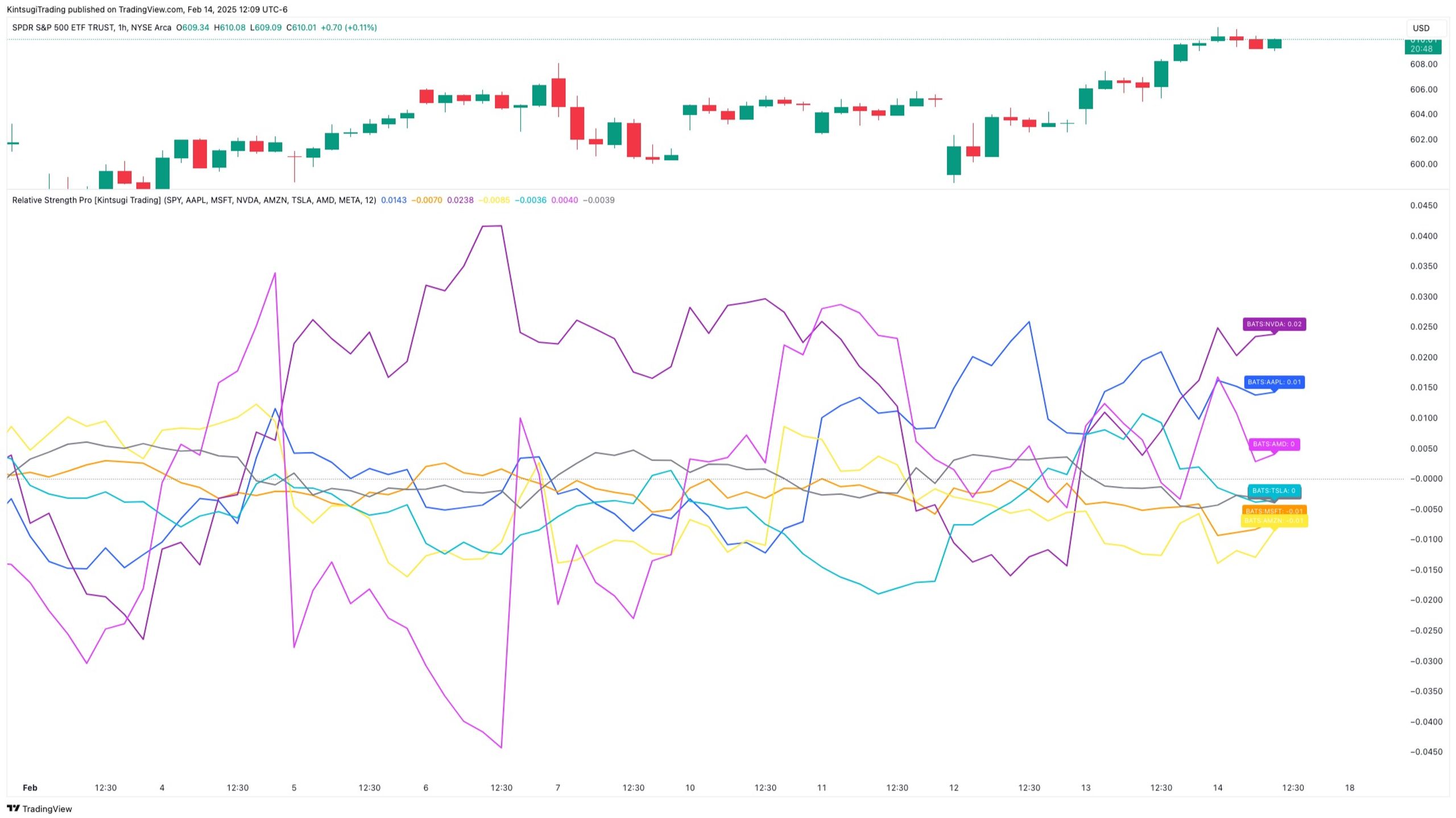Click the blue 0.0143 legend value
Screen dimensions: 1456x818
tap(394, 200)
